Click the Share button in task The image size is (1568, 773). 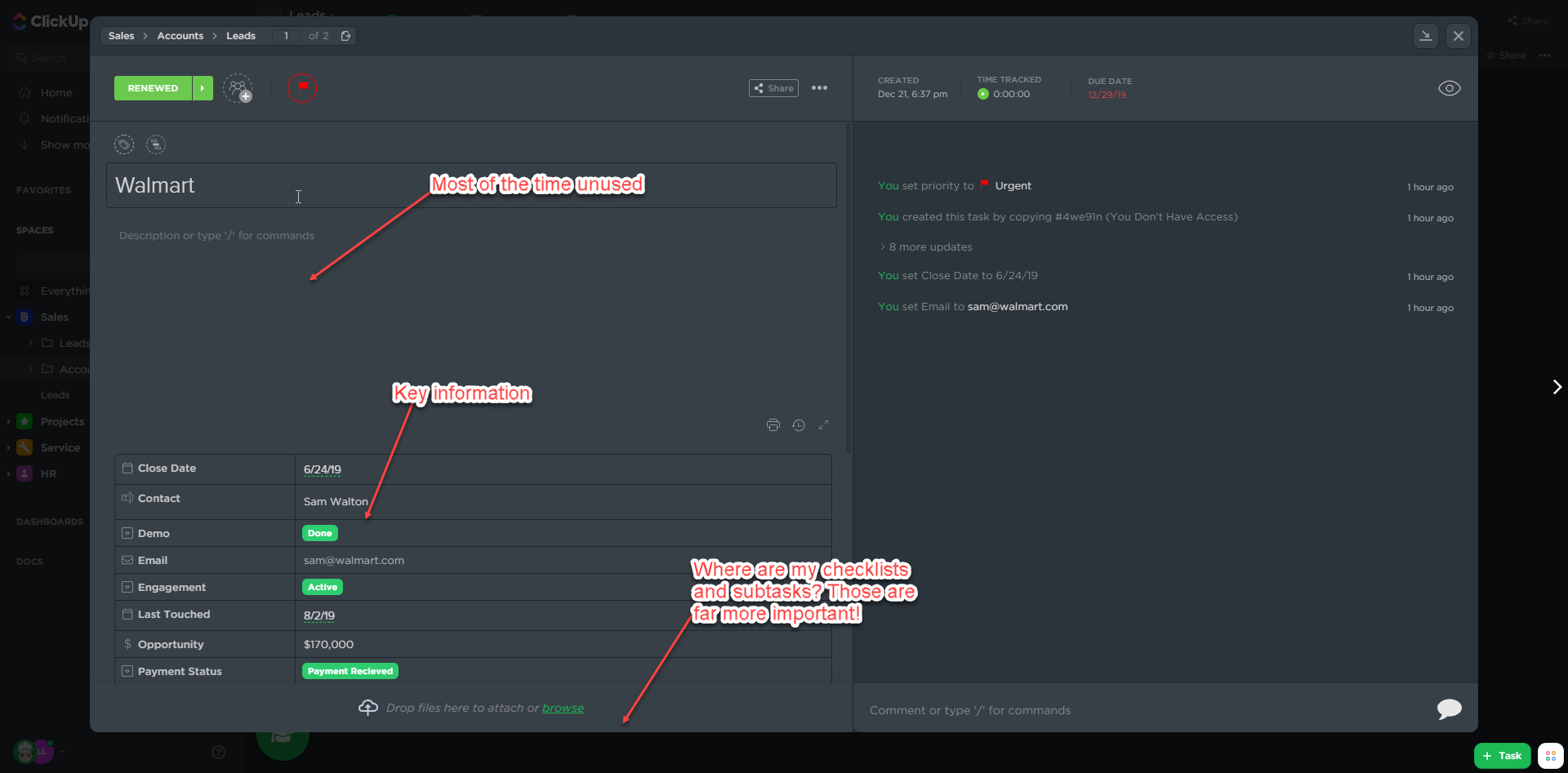pyautogui.click(x=773, y=88)
